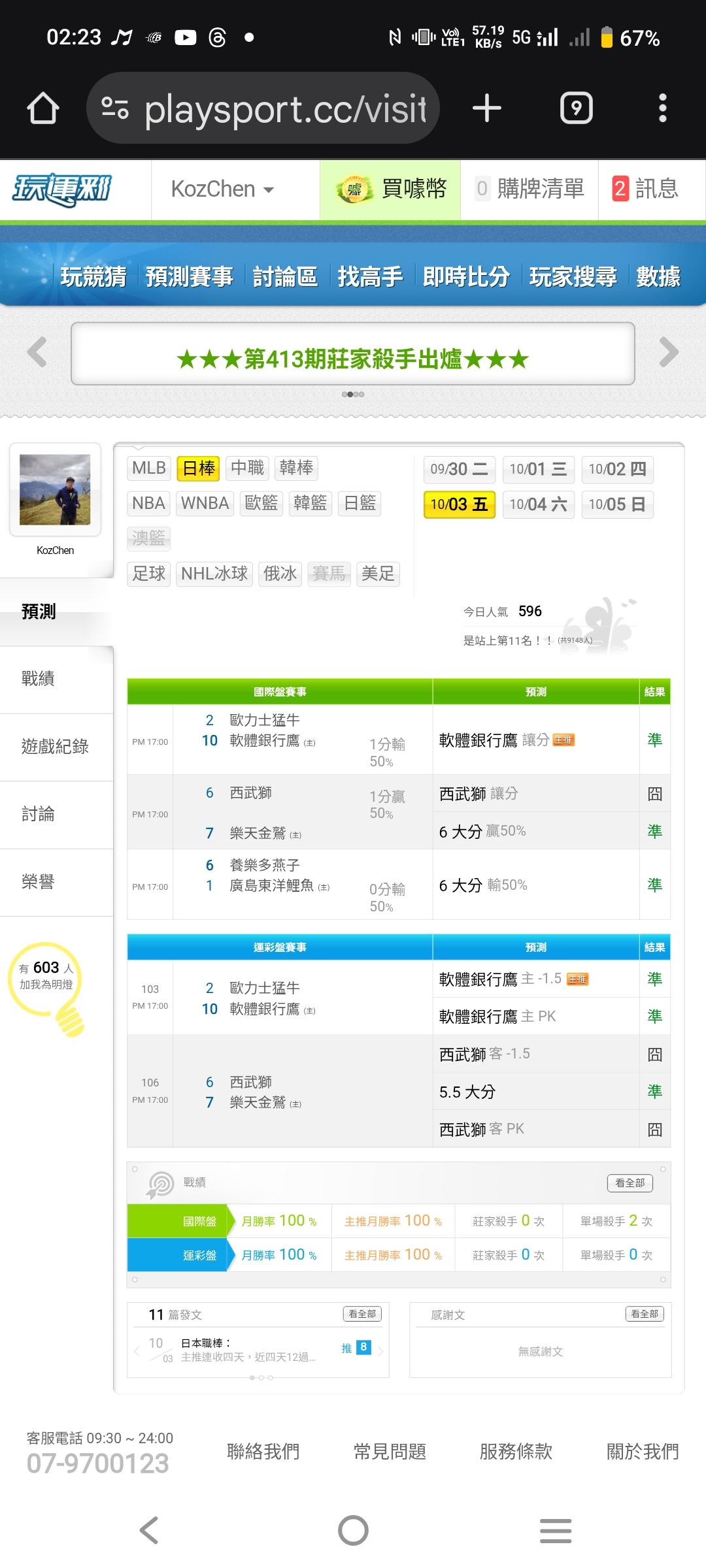Image resolution: width=706 pixels, height=1568 pixels.
Task: Select the 美足 league tab
Action: click(378, 574)
